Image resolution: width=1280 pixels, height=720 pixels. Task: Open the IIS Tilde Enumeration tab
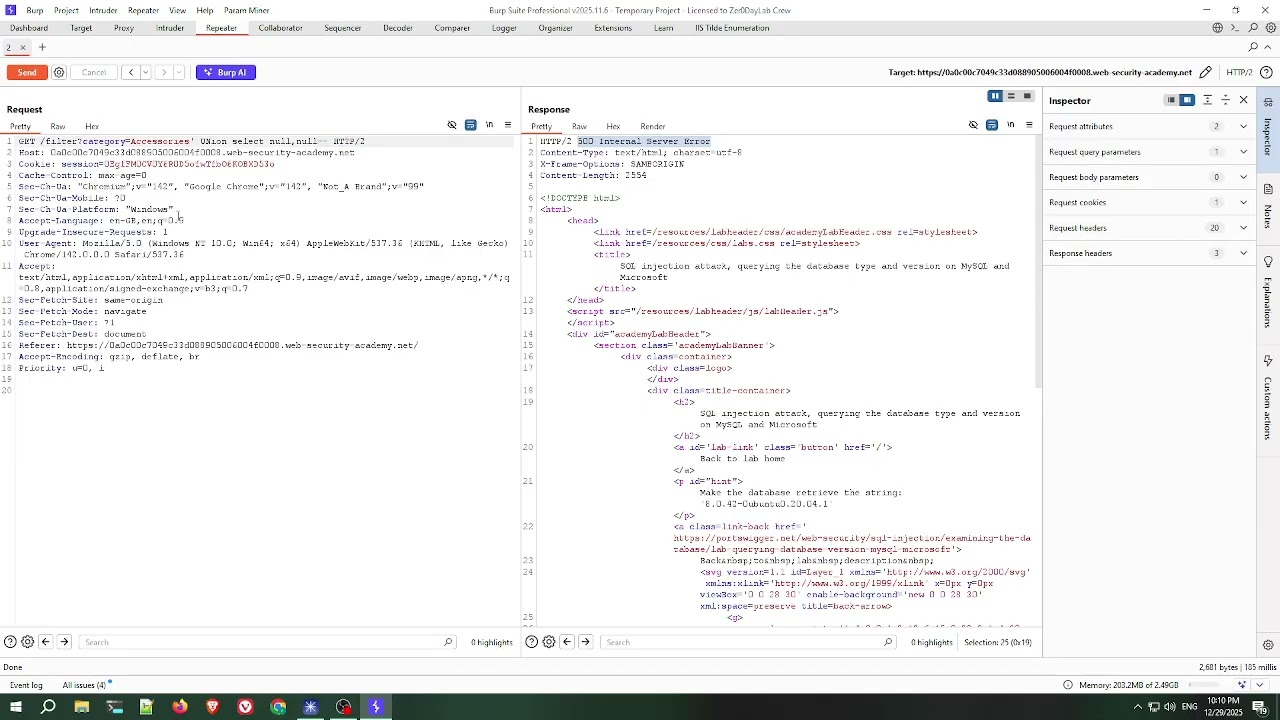click(x=732, y=28)
